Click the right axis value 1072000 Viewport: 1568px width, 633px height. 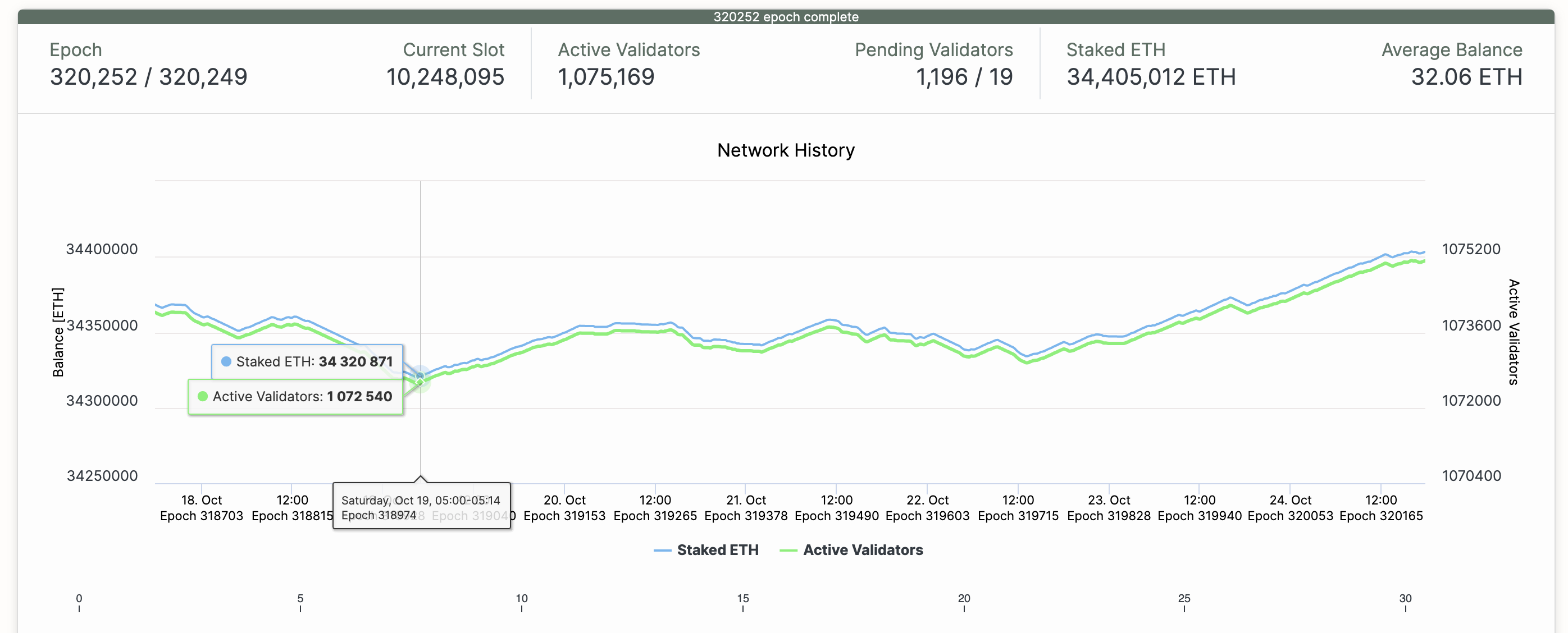(x=1471, y=401)
